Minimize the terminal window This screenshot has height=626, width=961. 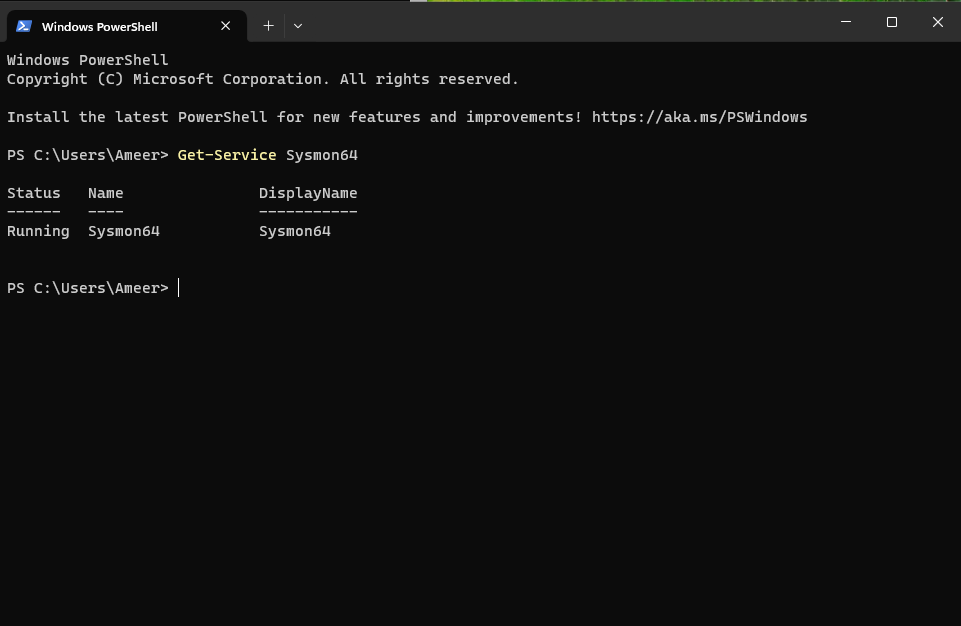pyautogui.click(x=846, y=22)
